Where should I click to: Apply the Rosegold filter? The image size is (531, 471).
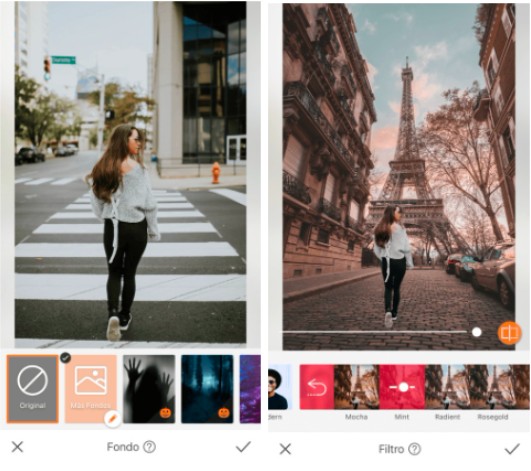click(x=493, y=387)
